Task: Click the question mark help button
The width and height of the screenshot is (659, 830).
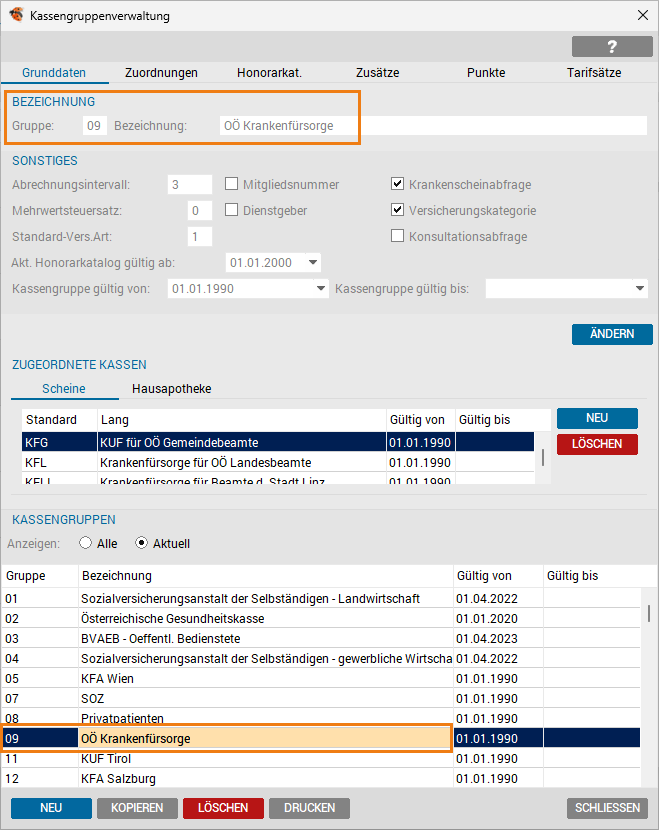Action: click(612, 46)
